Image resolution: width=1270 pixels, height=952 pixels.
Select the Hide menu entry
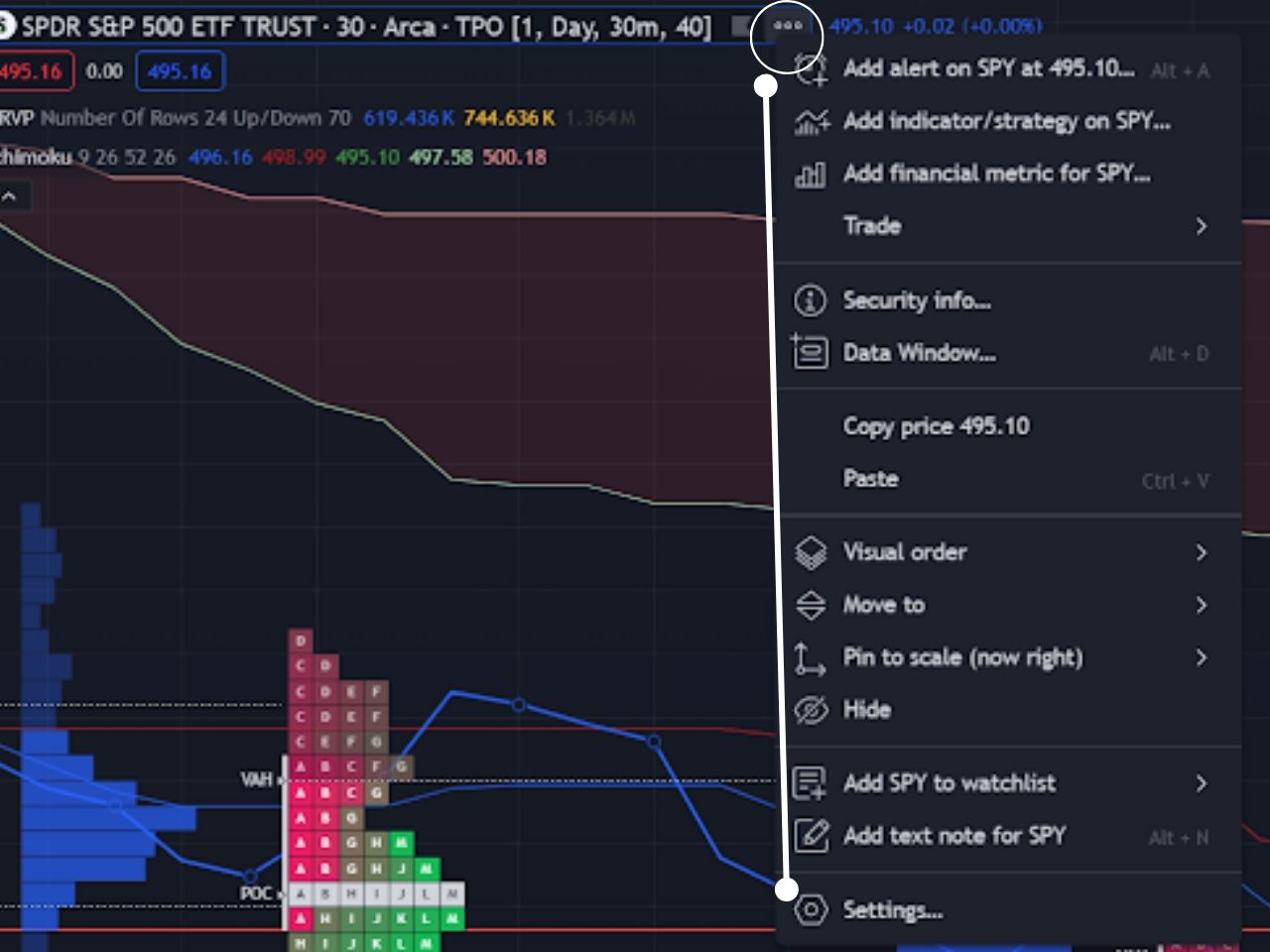(1008, 710)
